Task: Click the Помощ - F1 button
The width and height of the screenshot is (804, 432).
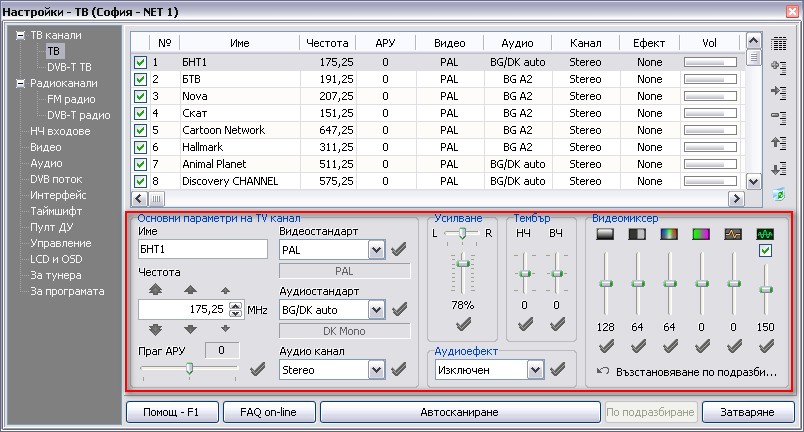Action: click(172, 412)
